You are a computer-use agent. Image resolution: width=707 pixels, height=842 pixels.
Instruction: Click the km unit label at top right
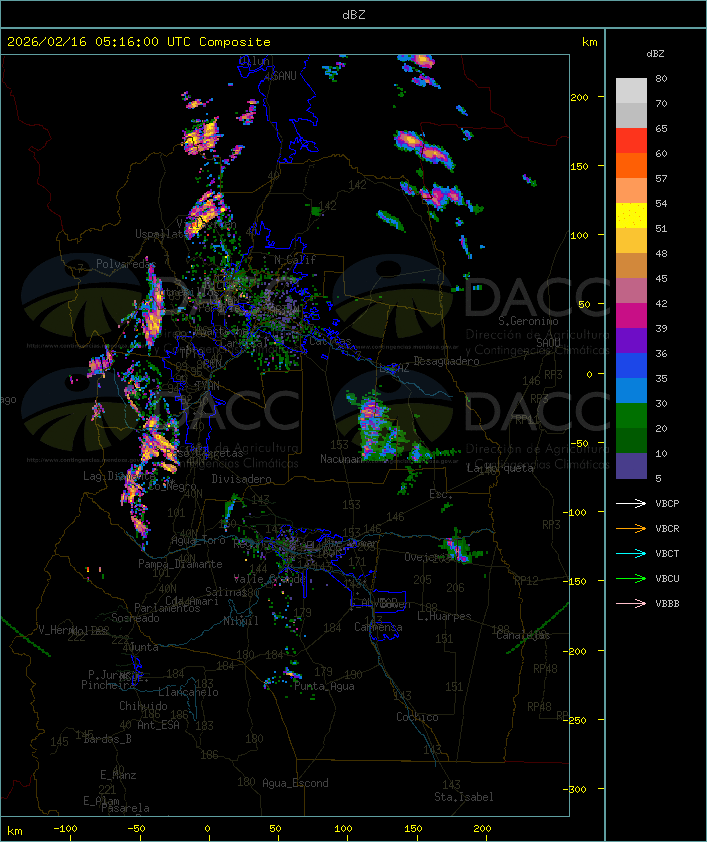pos(589,42)
